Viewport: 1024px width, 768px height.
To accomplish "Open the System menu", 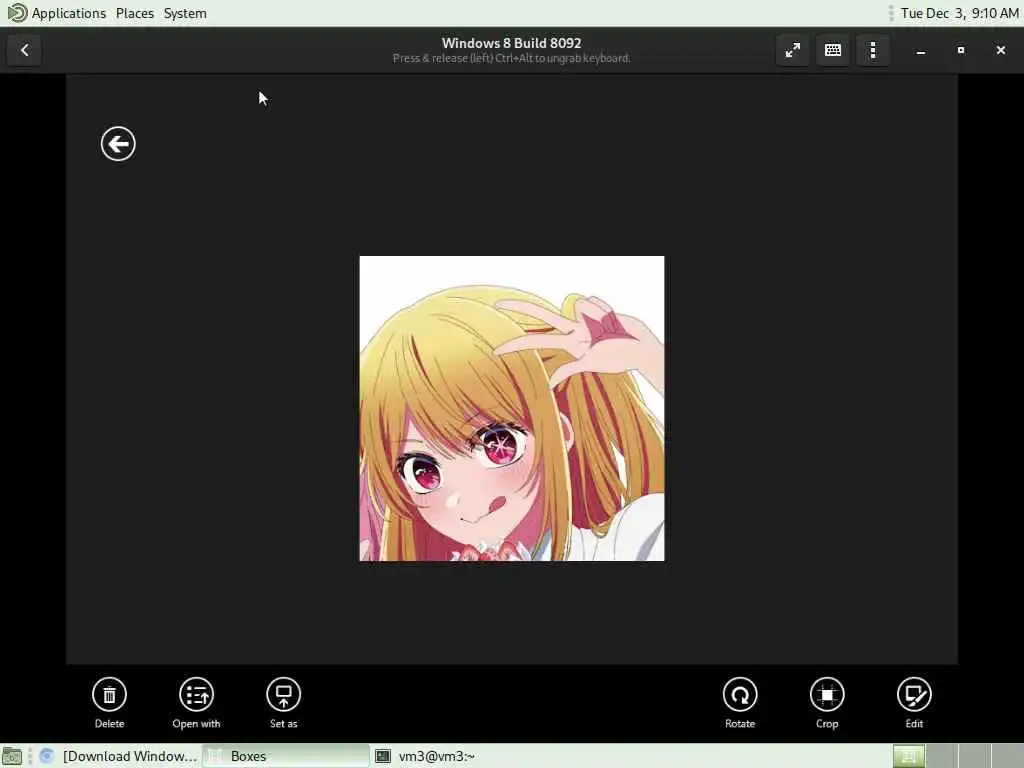I will click(x=185, y=13).
